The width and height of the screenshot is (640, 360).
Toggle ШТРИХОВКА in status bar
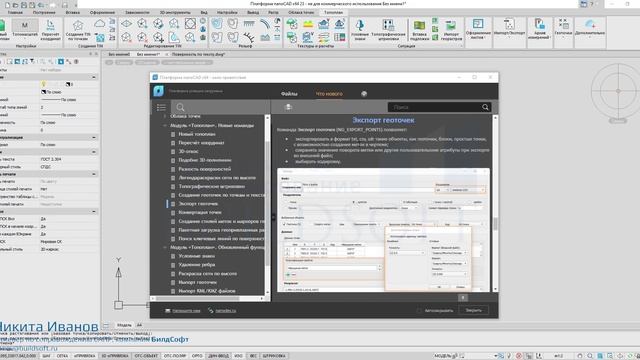tap(274, 356)
